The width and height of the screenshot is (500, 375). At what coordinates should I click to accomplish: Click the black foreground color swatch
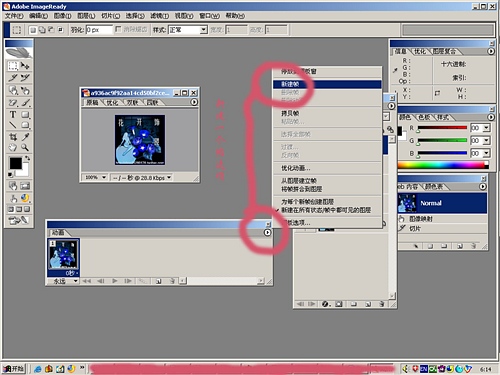pyautogui.click(x=15, y=163)
